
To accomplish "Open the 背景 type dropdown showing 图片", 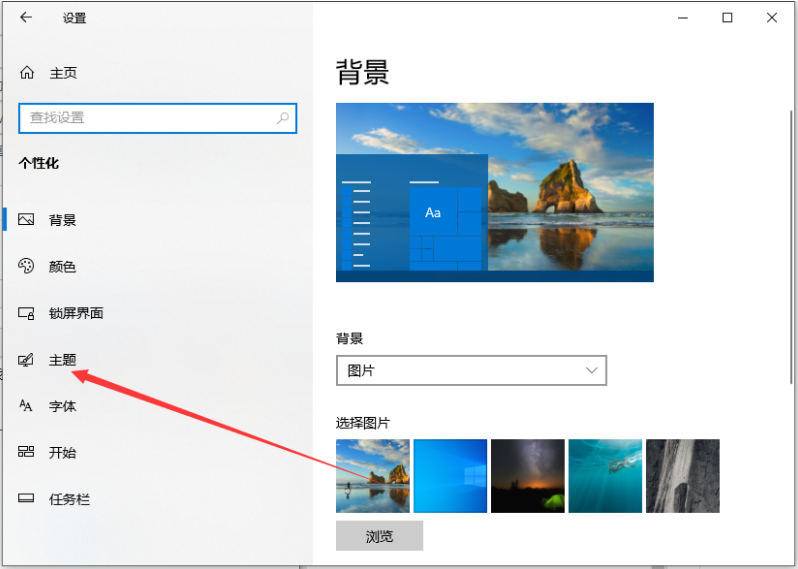I will click(471, 371).
